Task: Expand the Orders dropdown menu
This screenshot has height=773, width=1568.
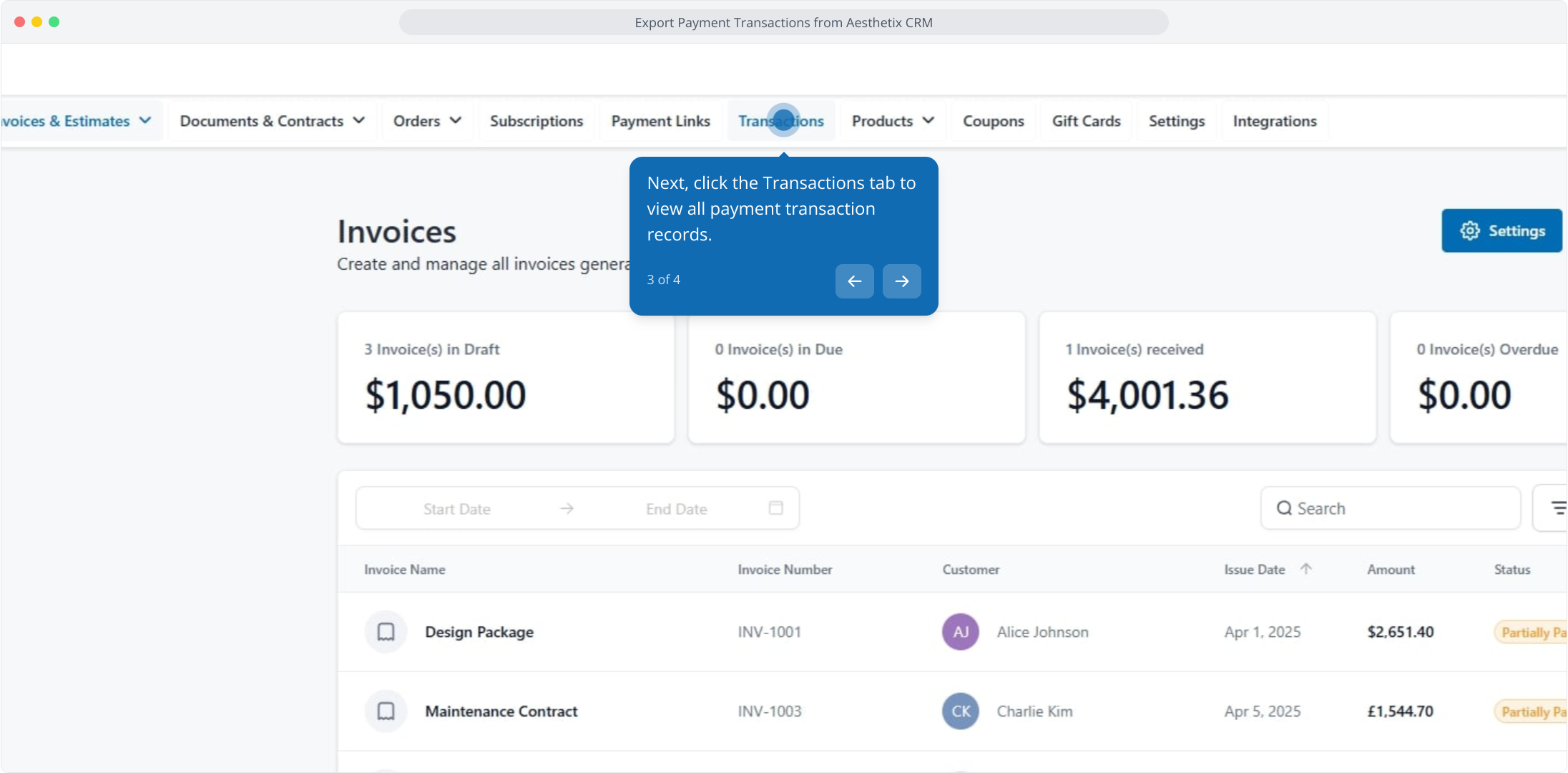Action: tap(427, 121)
